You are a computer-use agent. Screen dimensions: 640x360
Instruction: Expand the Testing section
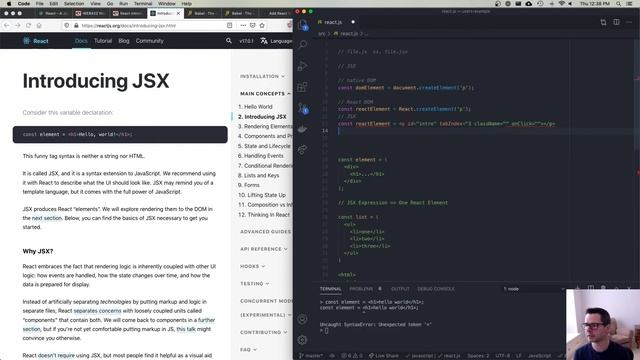click(254, 283)
